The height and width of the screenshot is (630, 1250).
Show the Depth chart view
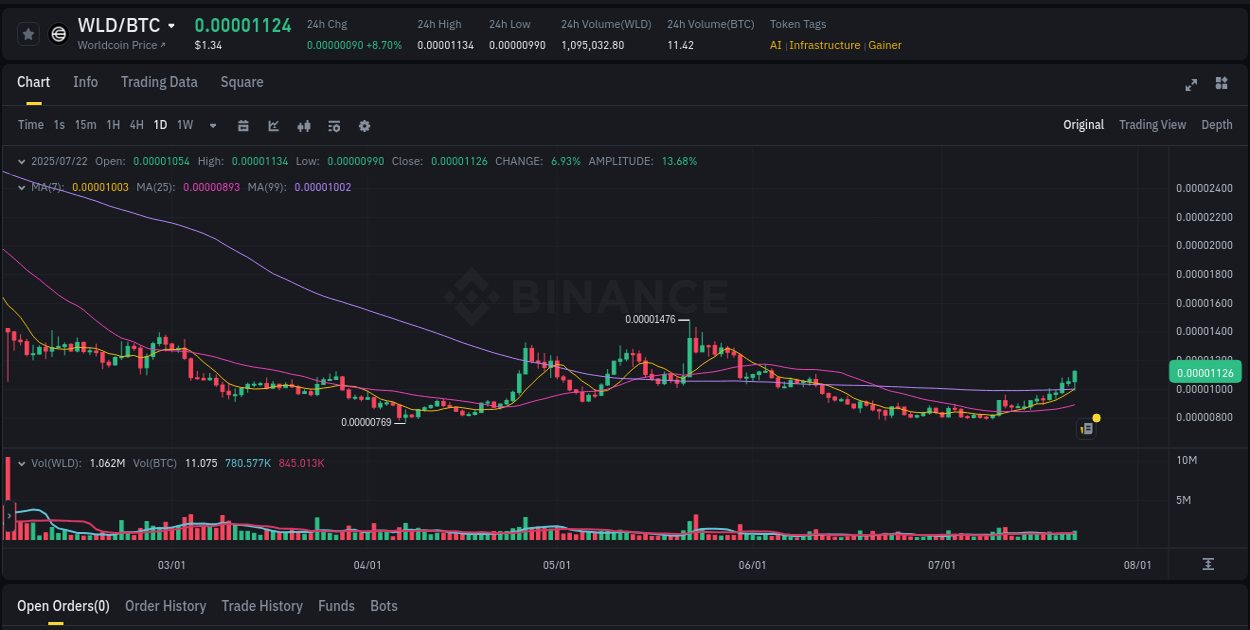(x=1217, y=125)
